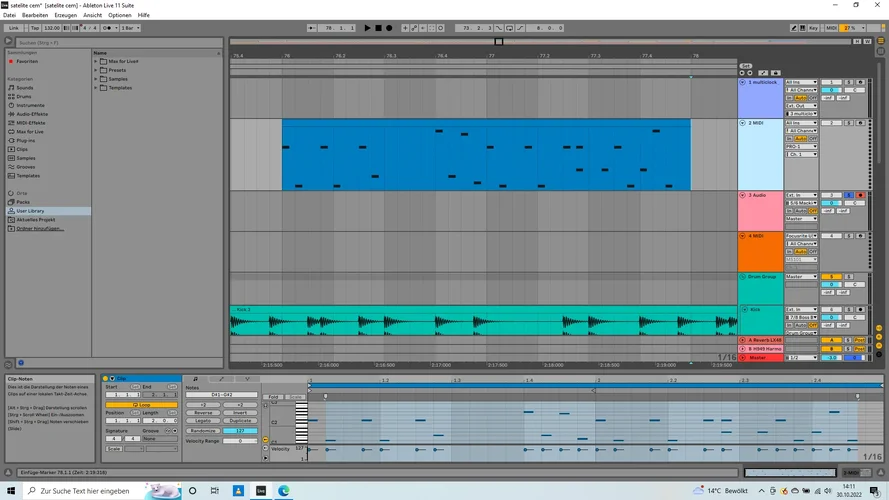Select Sounds category in browser
The image size is (889, 500).
[x=24, y=88]
